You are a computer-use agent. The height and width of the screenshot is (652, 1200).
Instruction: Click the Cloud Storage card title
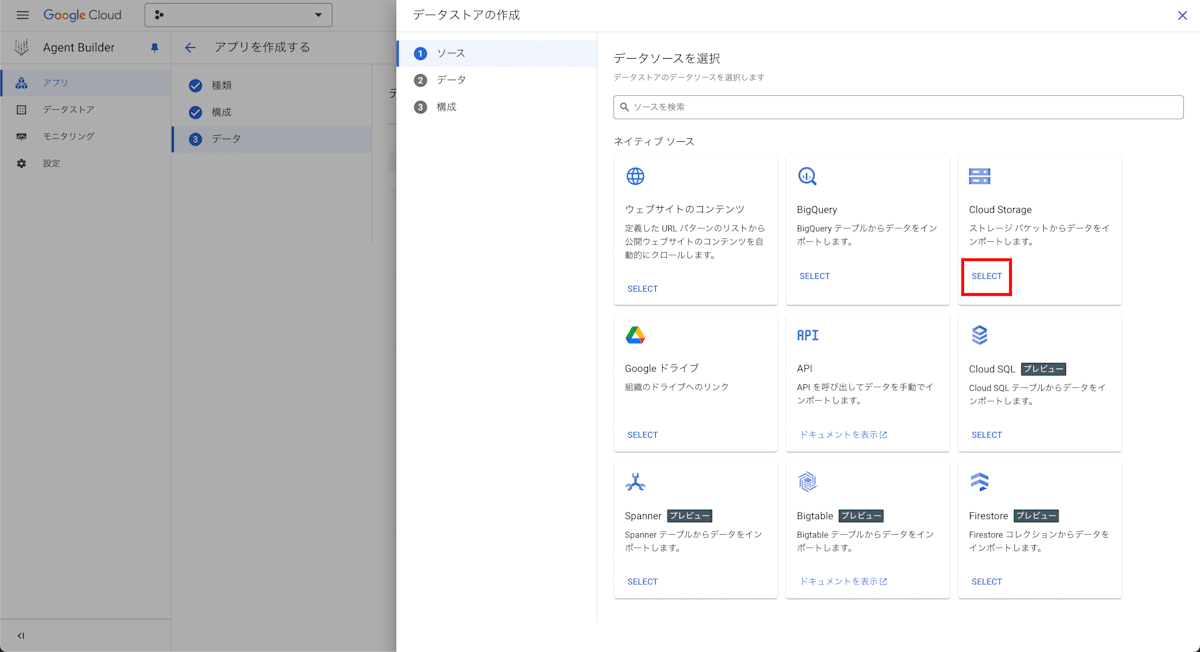(x=1000, y=210)
